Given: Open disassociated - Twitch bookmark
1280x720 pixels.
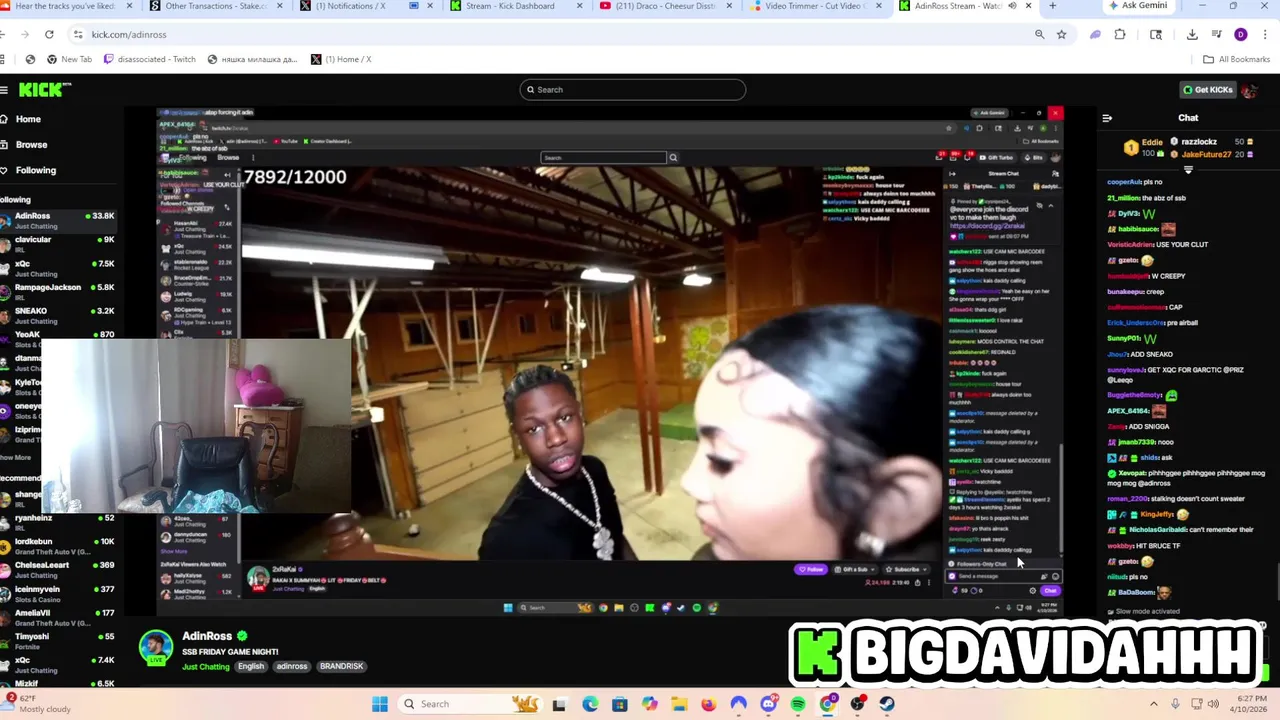Looking at the screenshot, I should pos(150,59).
